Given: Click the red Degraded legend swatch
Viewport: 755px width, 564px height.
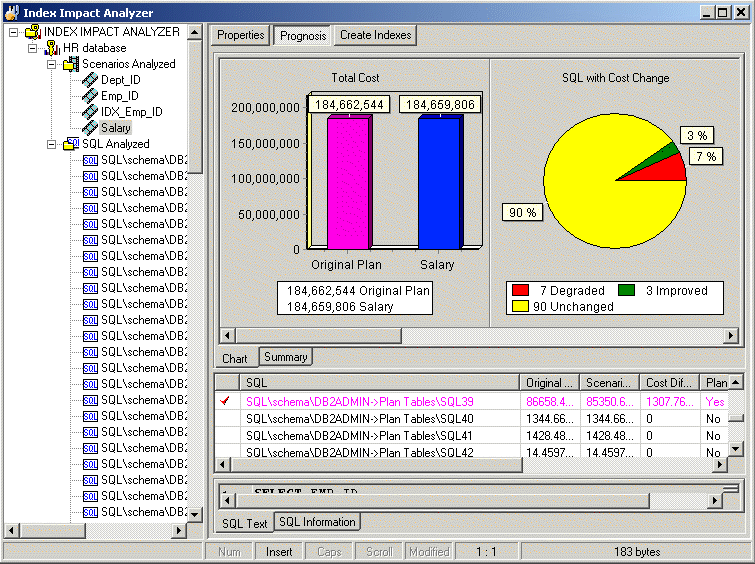Looking at the screenshot, I should click(x=520, y=291).
